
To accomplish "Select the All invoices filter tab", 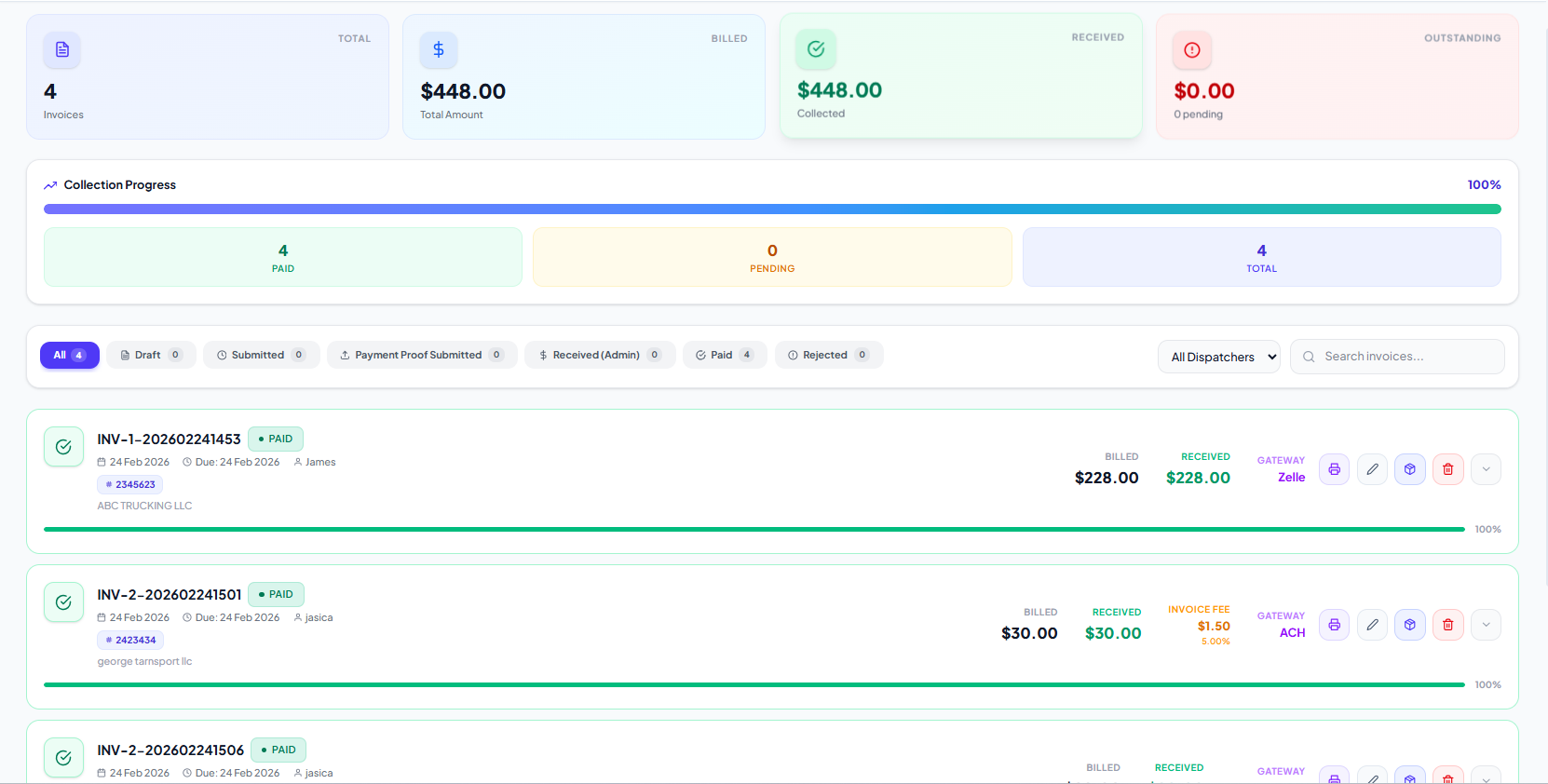I will [x=70, y=355].
